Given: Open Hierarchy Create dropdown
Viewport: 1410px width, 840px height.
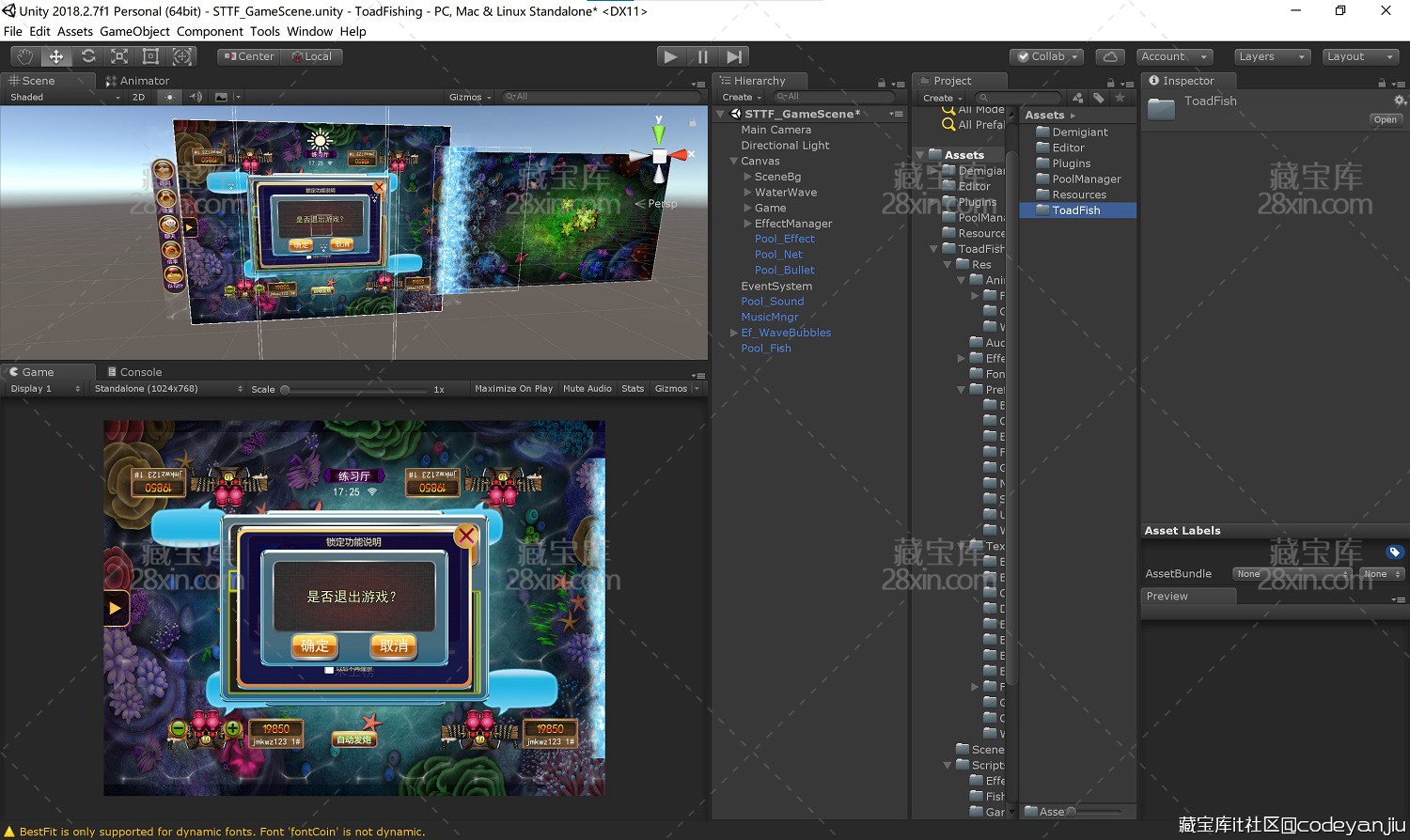Looking at the screenshot, I should [x=742, y=97].
